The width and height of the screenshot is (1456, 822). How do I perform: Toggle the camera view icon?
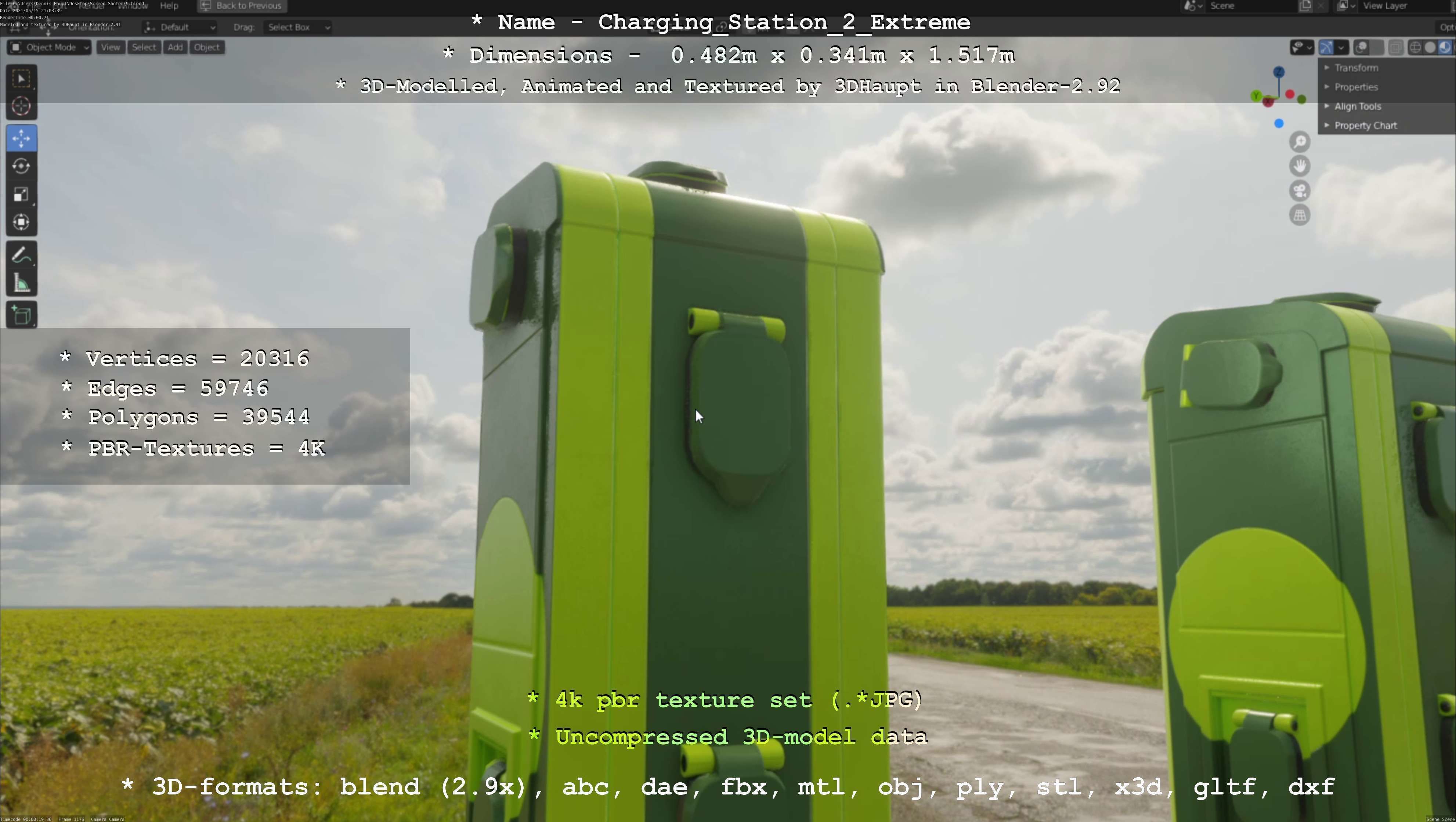pos(1300,191)
